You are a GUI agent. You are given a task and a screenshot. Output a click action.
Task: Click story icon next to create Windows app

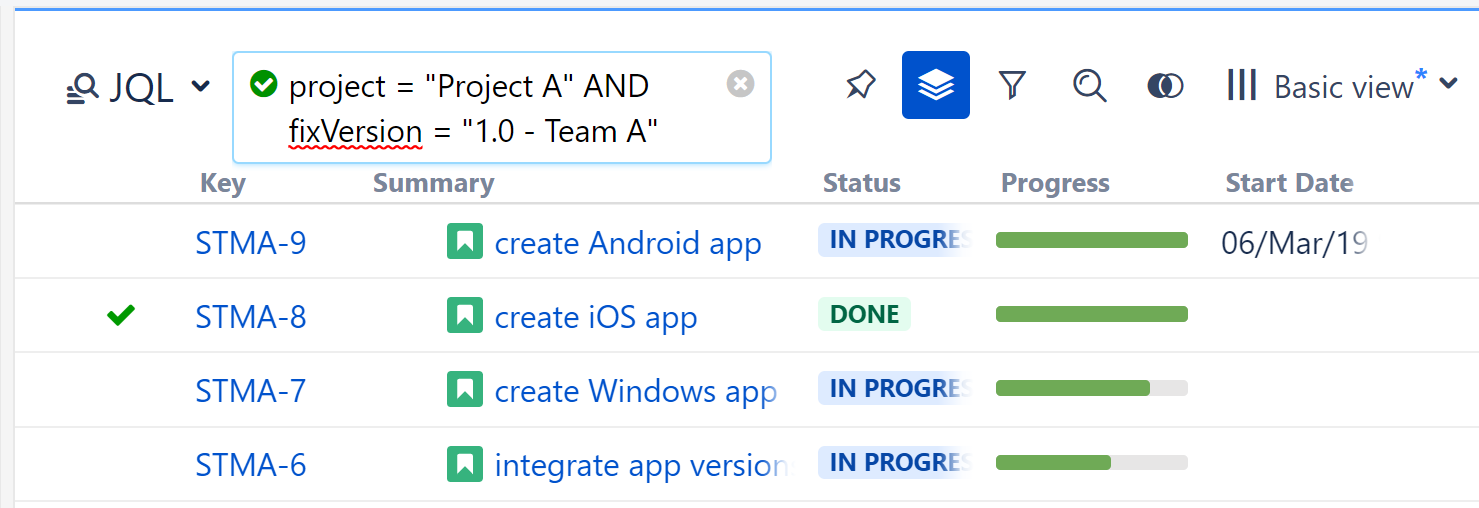point(464,390)
